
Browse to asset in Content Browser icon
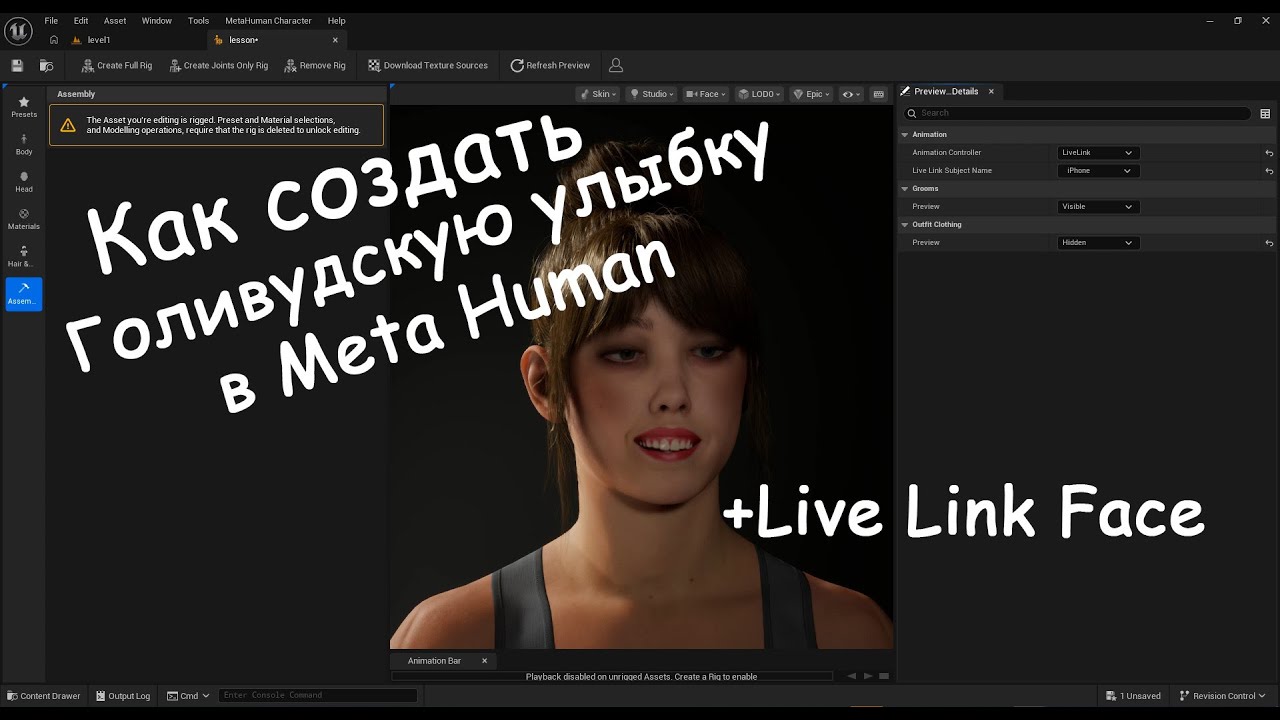pos(46,65)
